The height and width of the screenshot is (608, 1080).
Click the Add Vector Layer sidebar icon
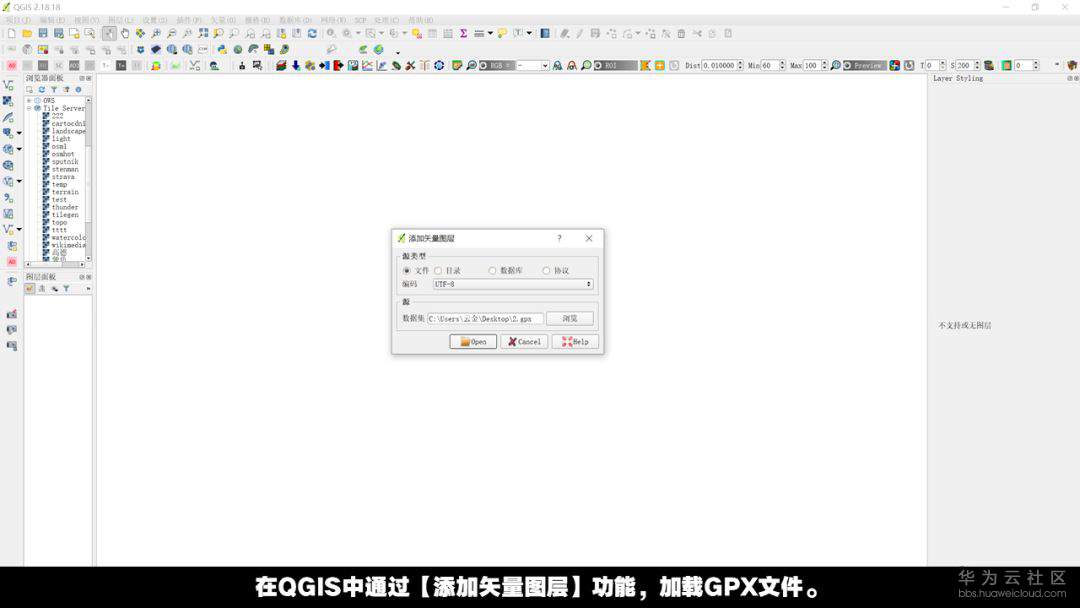coord(8,85)
